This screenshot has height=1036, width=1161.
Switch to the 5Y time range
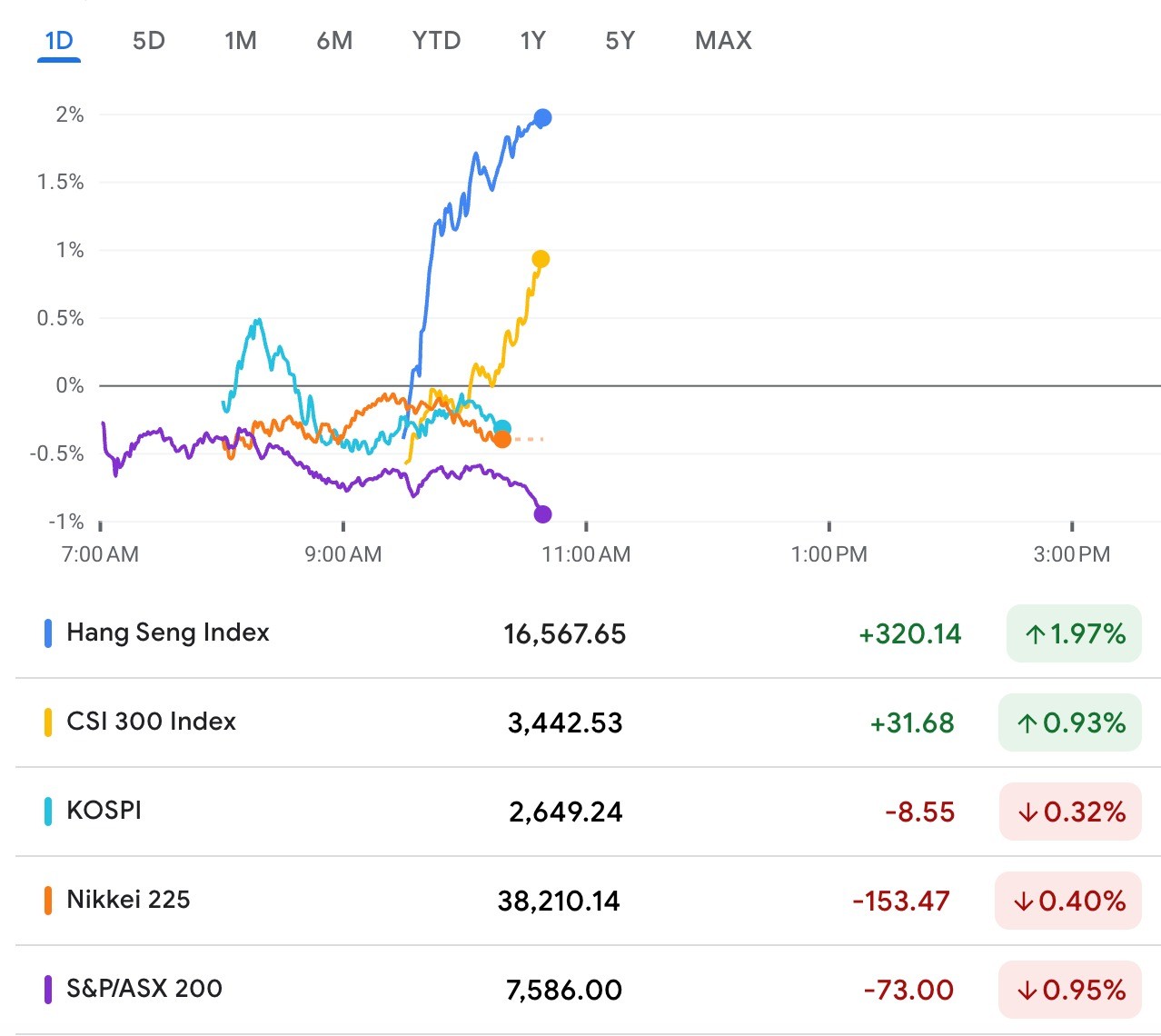point(620,41)
